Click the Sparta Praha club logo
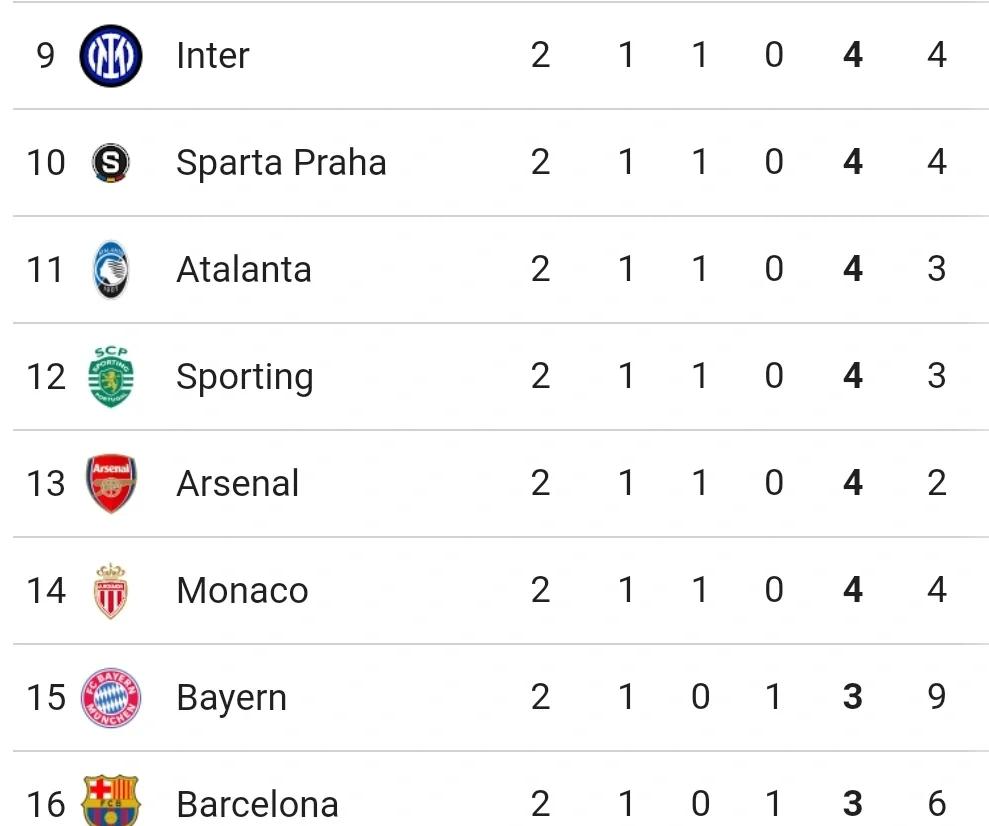Viewport: 989px width, 826px height. (x=111, y=162)
